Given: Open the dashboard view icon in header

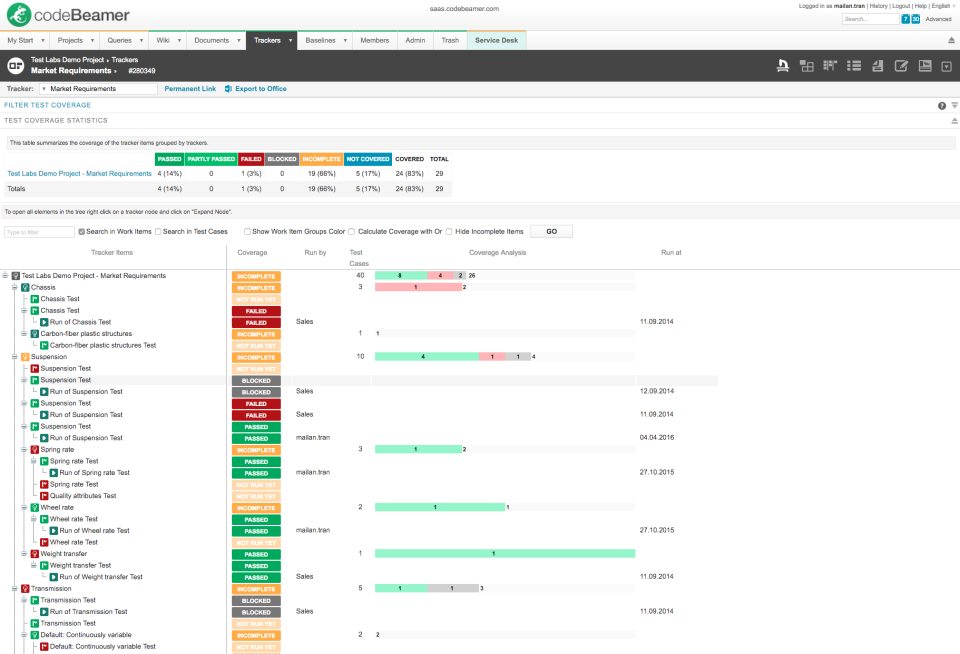Looking at the screenshot, I should coord(924,66).
